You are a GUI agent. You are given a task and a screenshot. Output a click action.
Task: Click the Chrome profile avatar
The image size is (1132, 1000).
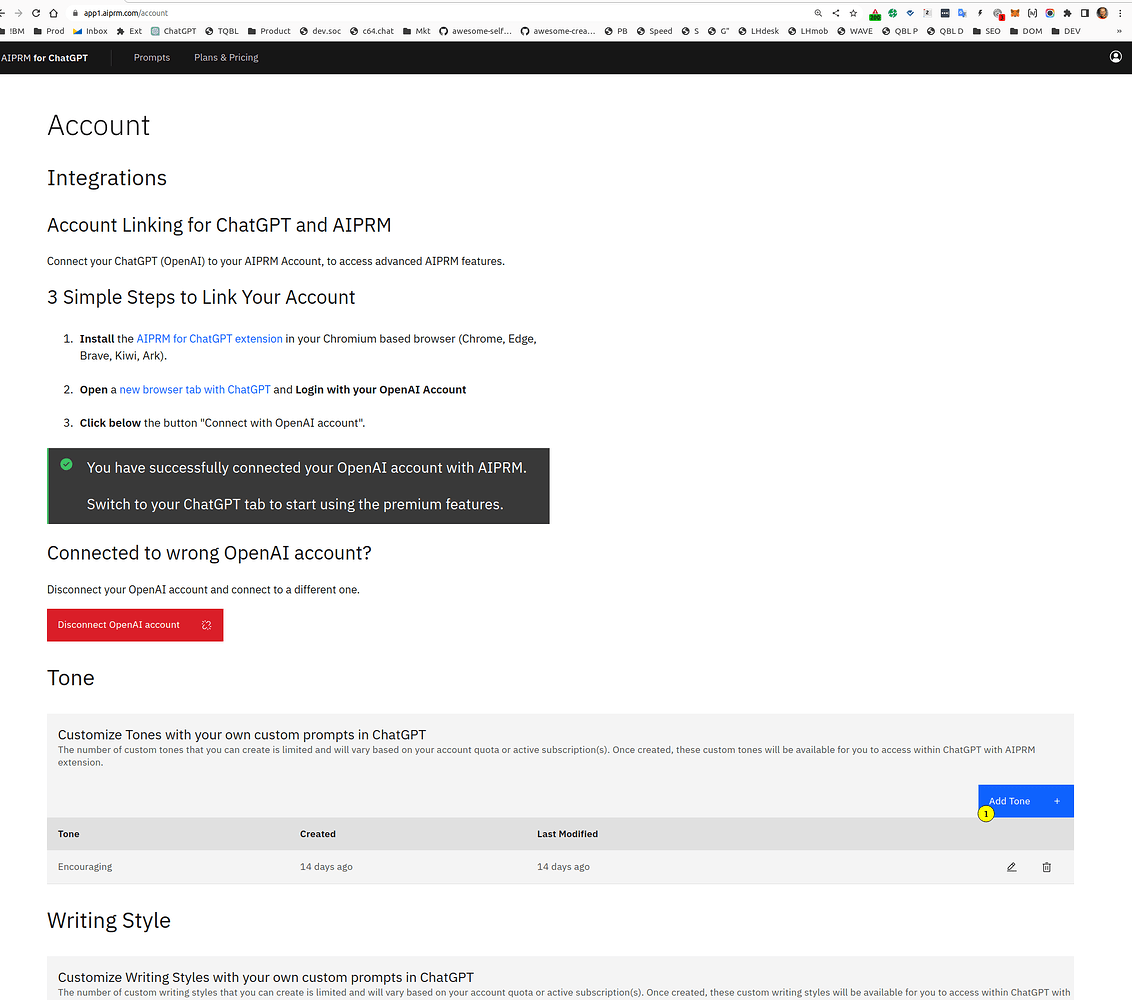coord(1101,13)
